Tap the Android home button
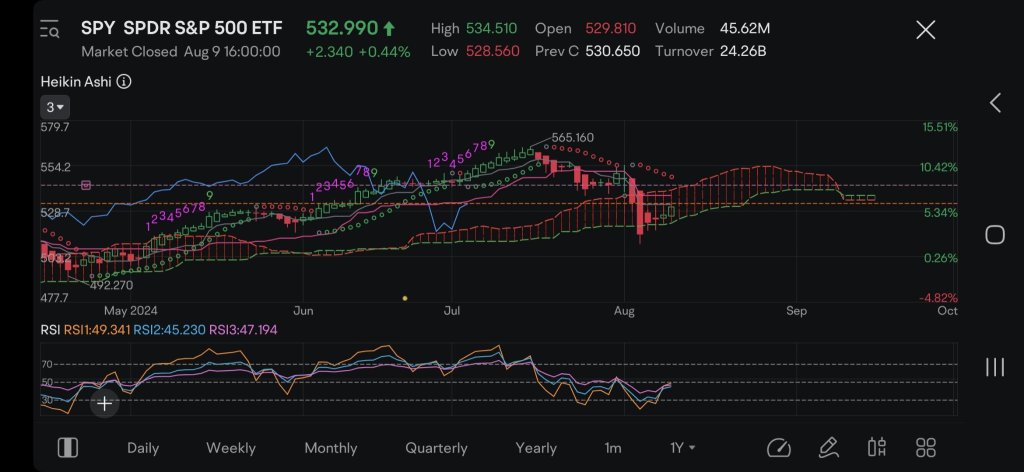The height and width of the screenshot is (472, 1024). pyautogui.click(x=995, y=235)
